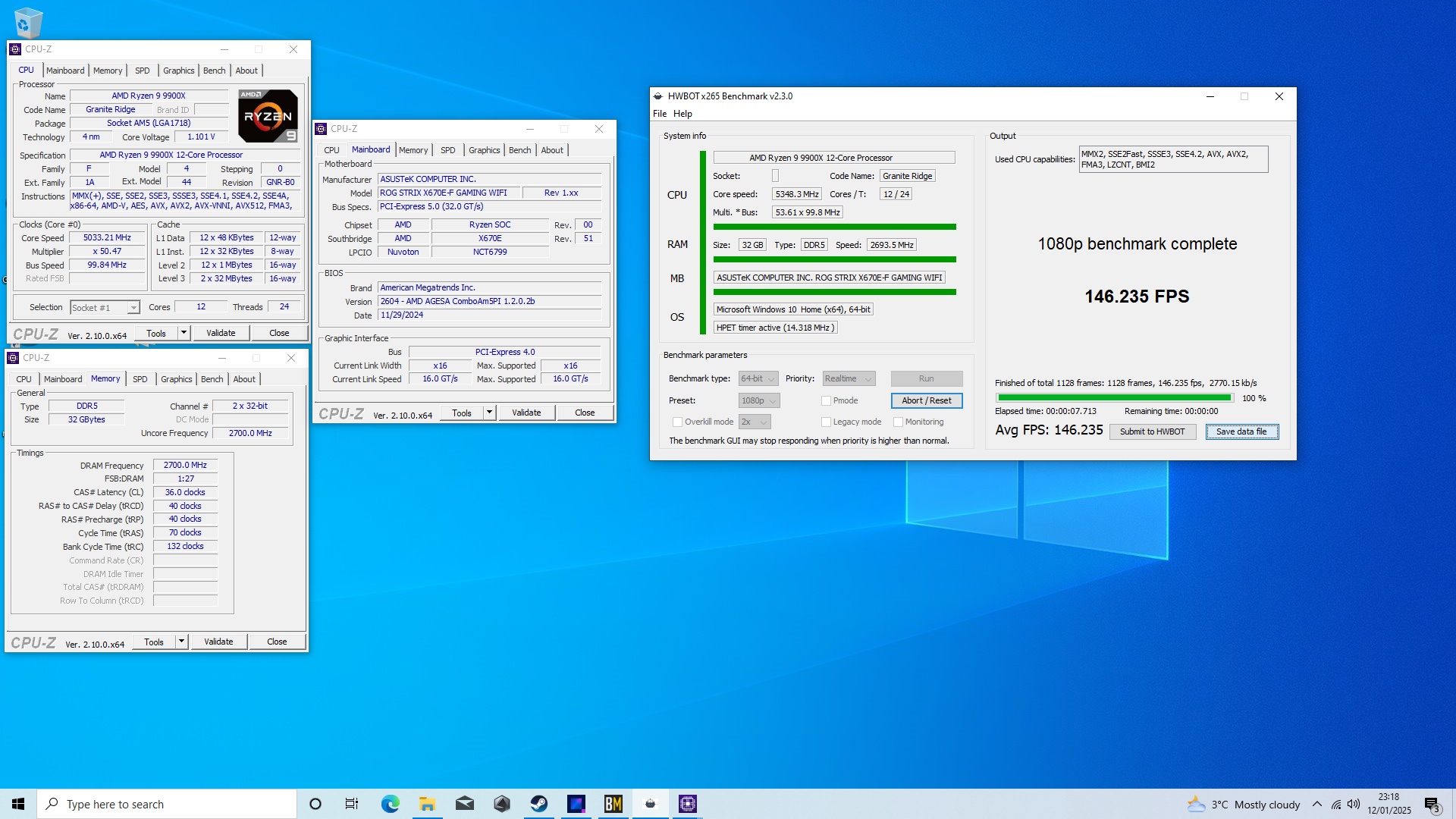Open File Explorer from the taskbar
1456x819 pixels.
[x=427, y=804]
